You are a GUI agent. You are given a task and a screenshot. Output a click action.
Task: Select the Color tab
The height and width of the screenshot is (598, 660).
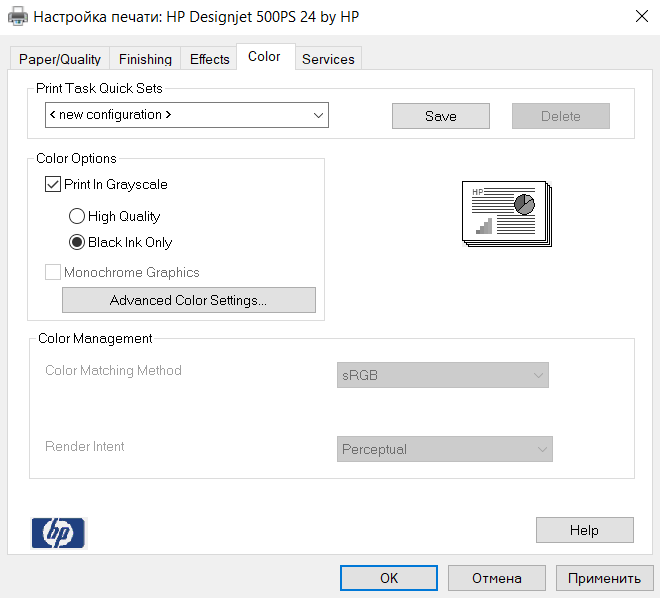pos(264,56)
